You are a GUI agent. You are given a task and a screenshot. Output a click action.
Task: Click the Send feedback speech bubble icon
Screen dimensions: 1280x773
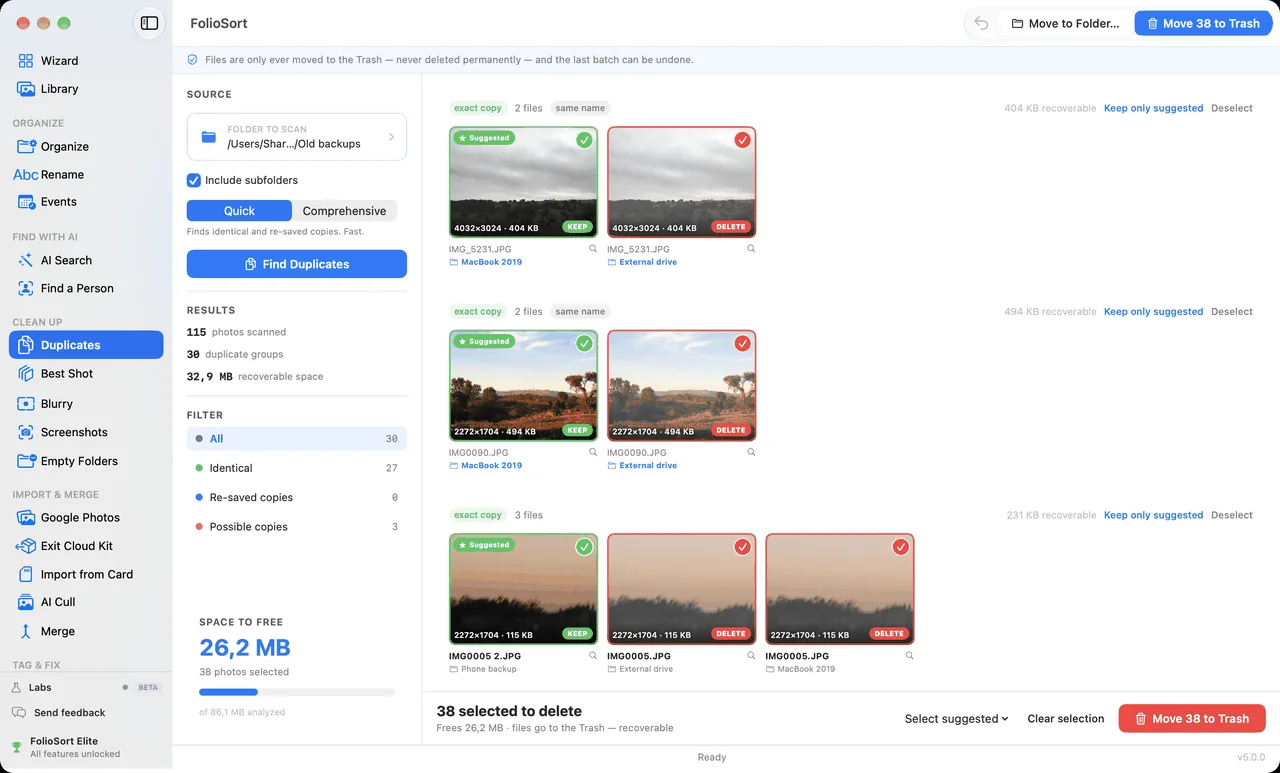coord(18,713)
